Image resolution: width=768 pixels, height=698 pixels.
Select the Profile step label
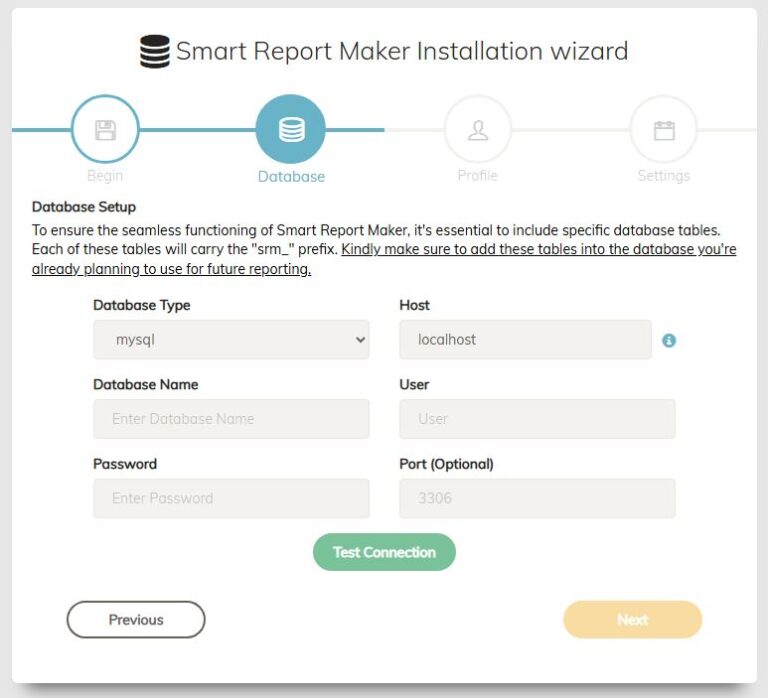point(478,175)
